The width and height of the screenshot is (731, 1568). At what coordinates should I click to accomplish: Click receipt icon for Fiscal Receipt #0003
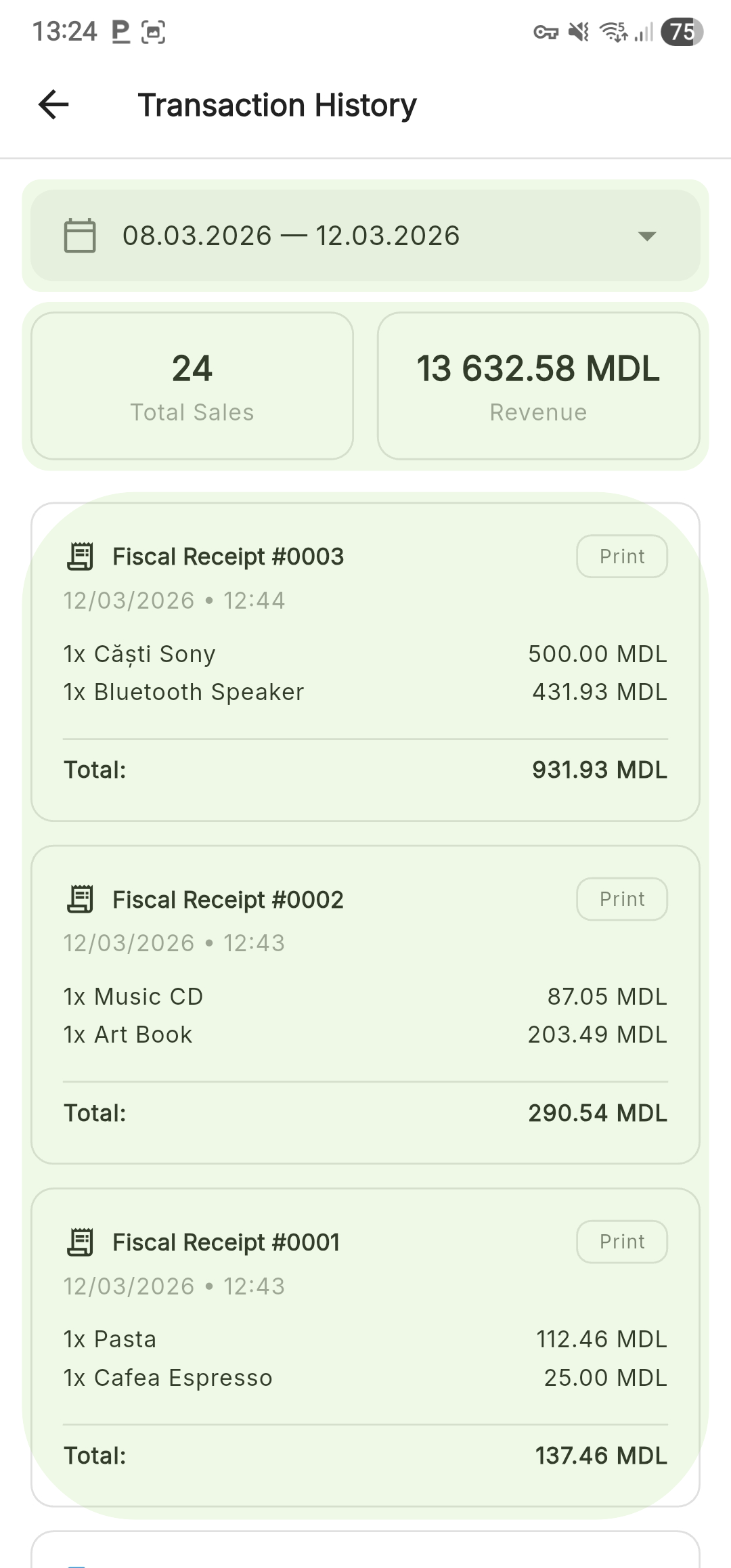tap(81, 557)
